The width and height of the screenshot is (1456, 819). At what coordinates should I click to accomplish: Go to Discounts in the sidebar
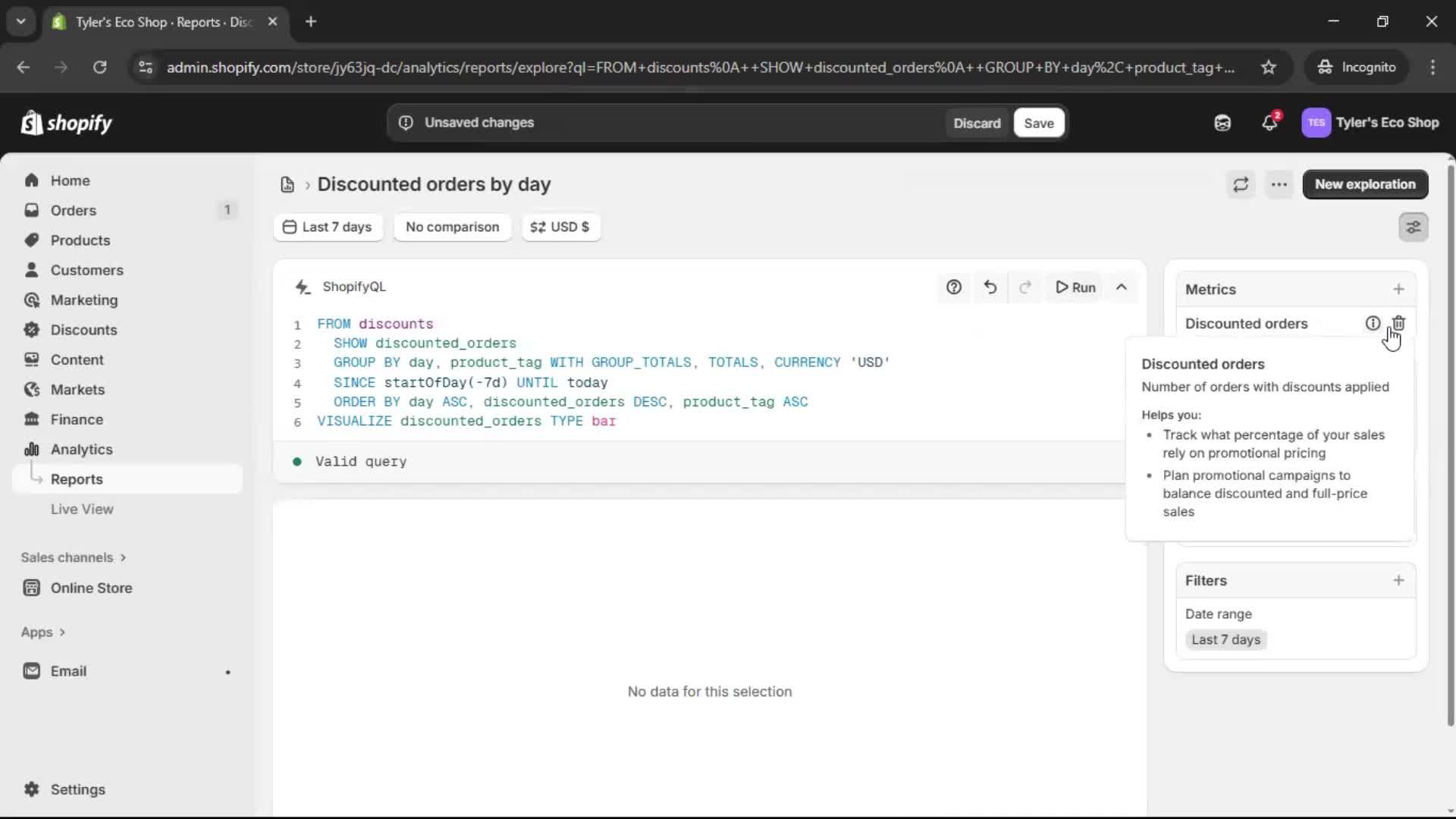click(x=83, y=330)
